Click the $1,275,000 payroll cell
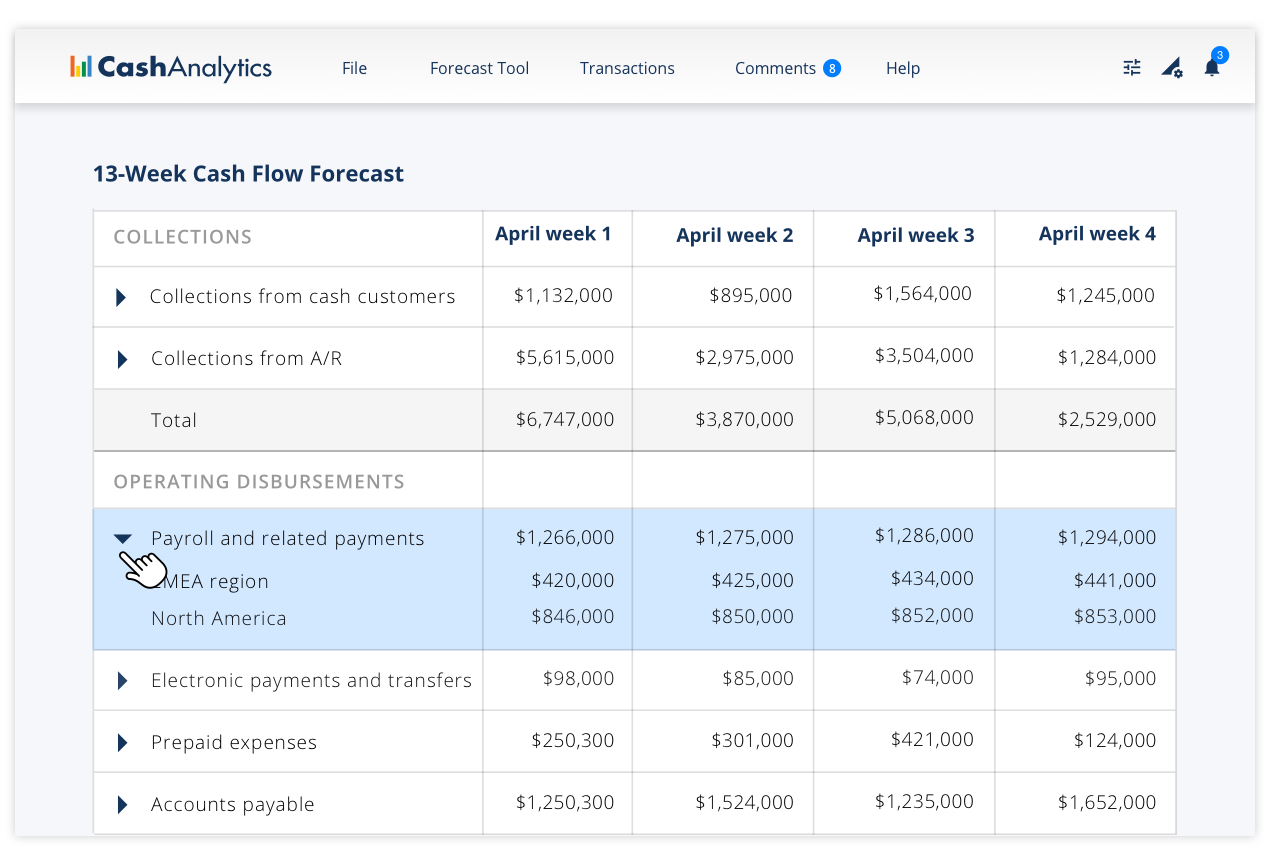The width and height of the screenshot is (1270, 868). (x=745, y=537)
